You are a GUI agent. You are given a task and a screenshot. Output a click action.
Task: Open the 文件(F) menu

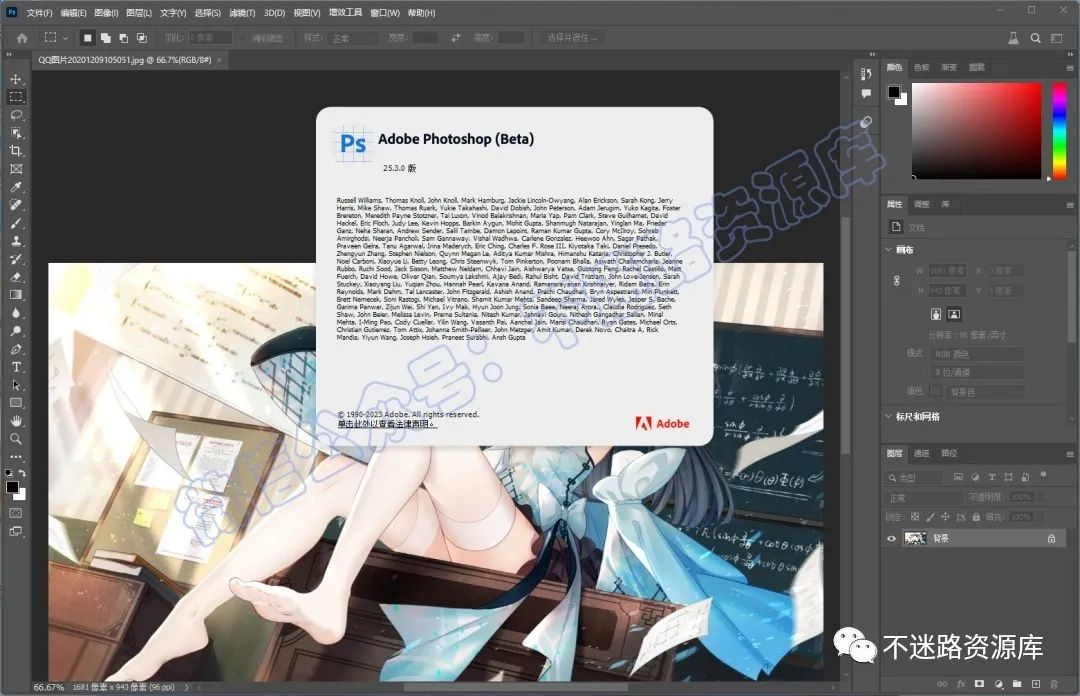[x=39, y=12]
